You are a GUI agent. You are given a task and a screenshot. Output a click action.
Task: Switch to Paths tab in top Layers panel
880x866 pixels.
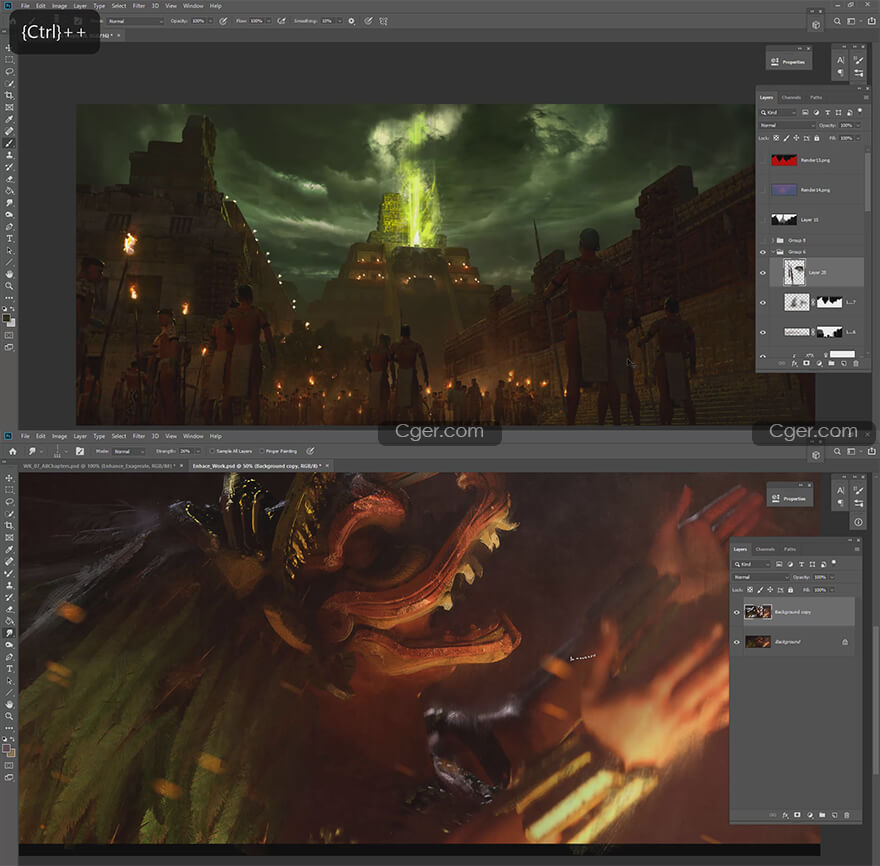(816, 97)
